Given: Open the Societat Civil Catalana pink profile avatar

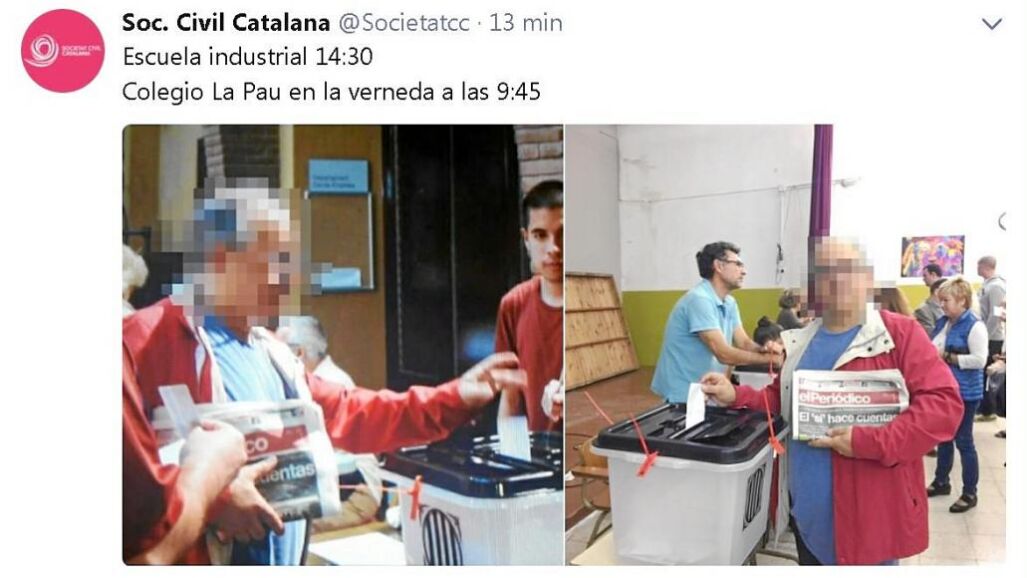Looking at the screenshot, I should click(63, 50).
